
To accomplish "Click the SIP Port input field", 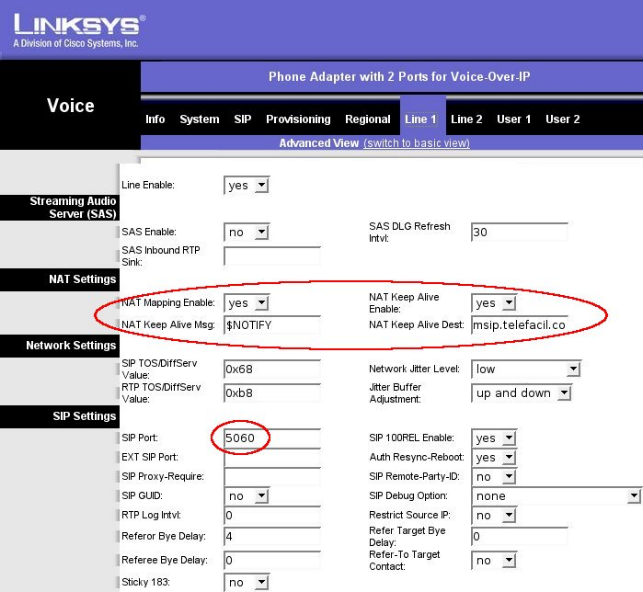I will pyautogui.click(x=271, y=438).
